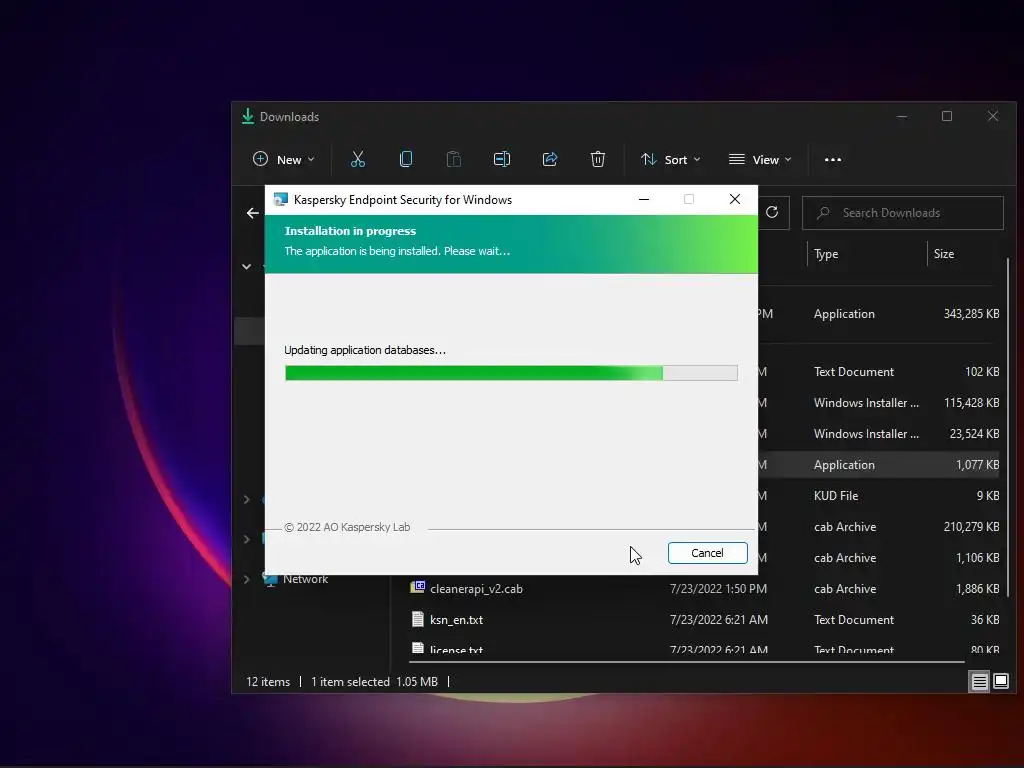This screenshot has width=1024, height=768.
Task: Collapse the expanded navigation pane group chevron
Action: pyautogui.click(x=247, y=266)
